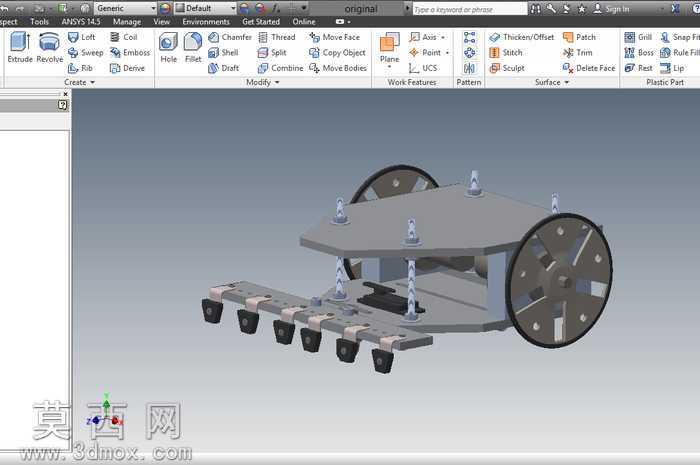This screenshot has width=700, height=465.
Task: Click the mirror pattern icon
Action: (x=469, y=68)
